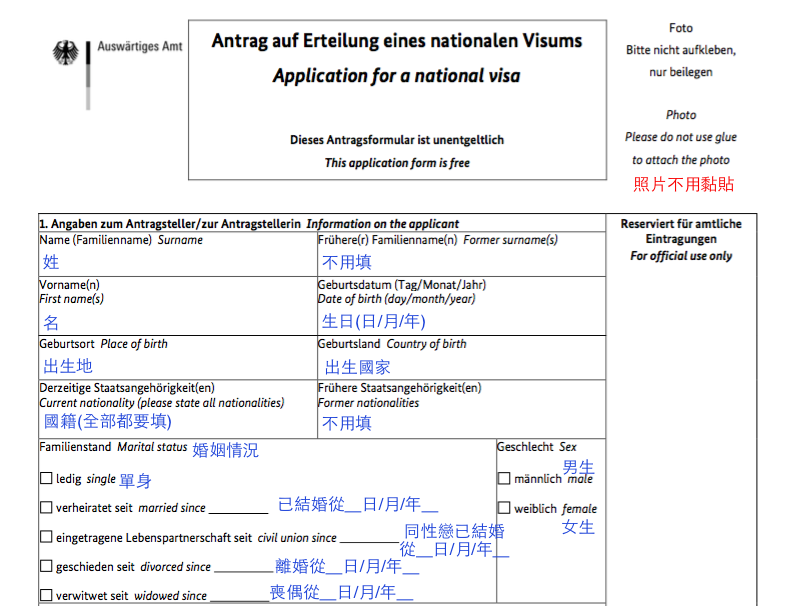
Task: Click the title 'Antrag auf Erteilung eines nationalen Visums'
Action: tap(397, 41)
